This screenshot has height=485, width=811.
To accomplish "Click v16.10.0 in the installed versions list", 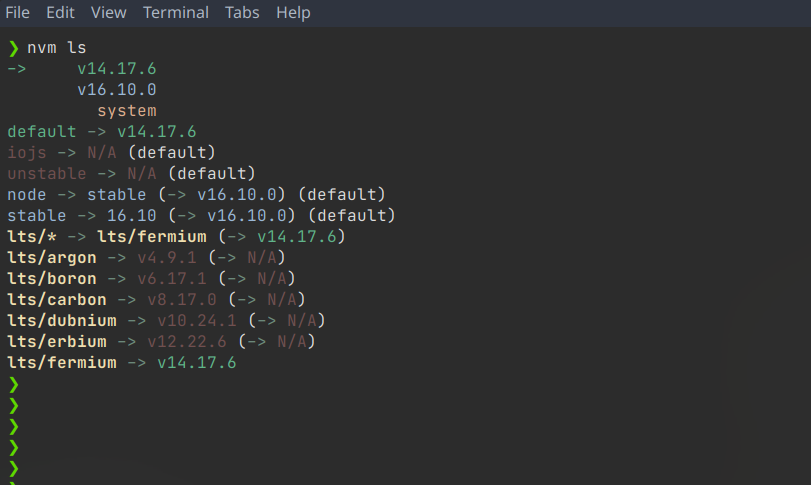I will click(x=116, y=90).
